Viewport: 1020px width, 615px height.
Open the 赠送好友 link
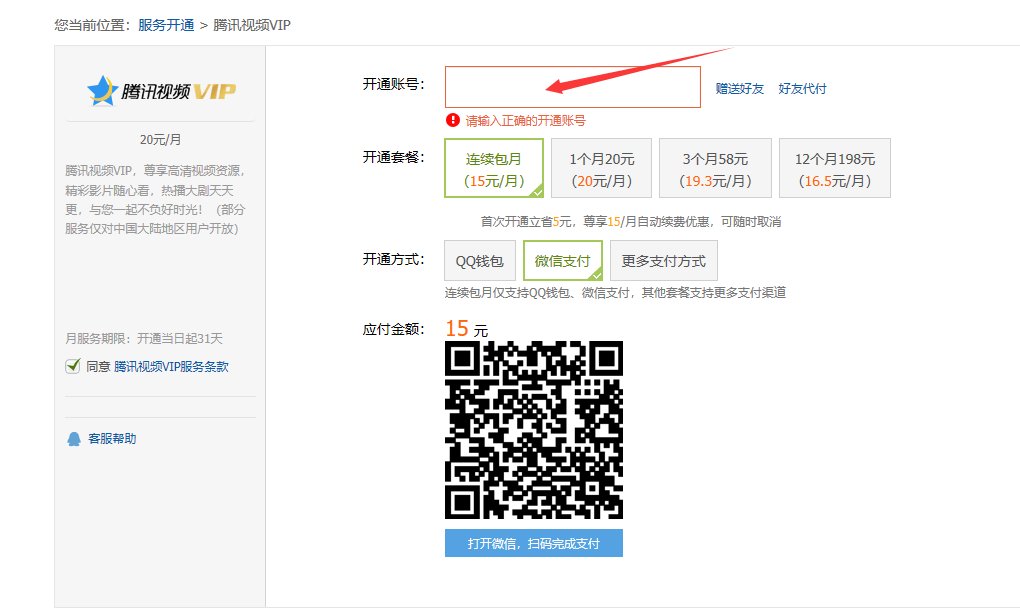click(x=739, y=89)
